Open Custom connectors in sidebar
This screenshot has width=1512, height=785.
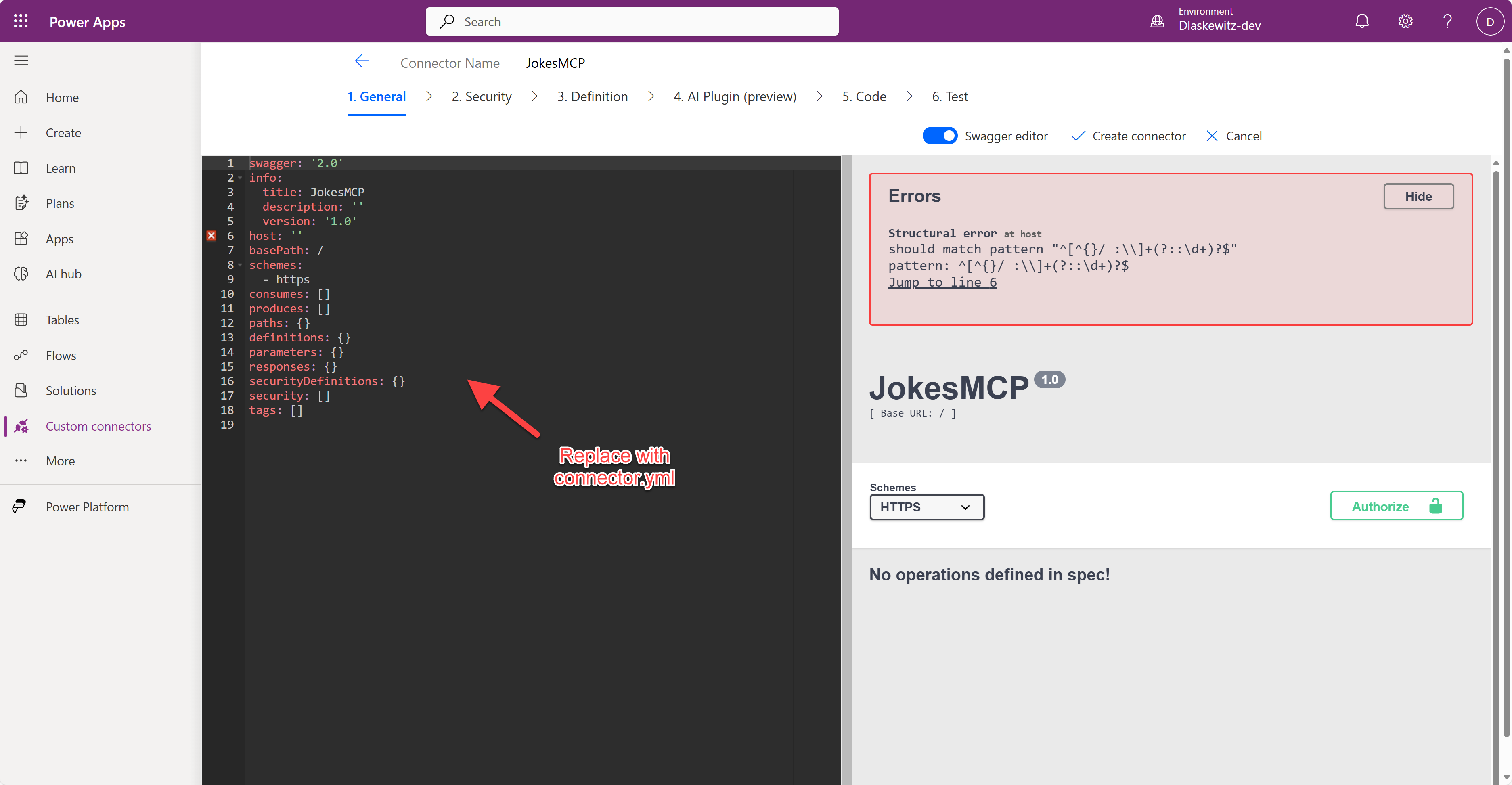click(98, 426)
